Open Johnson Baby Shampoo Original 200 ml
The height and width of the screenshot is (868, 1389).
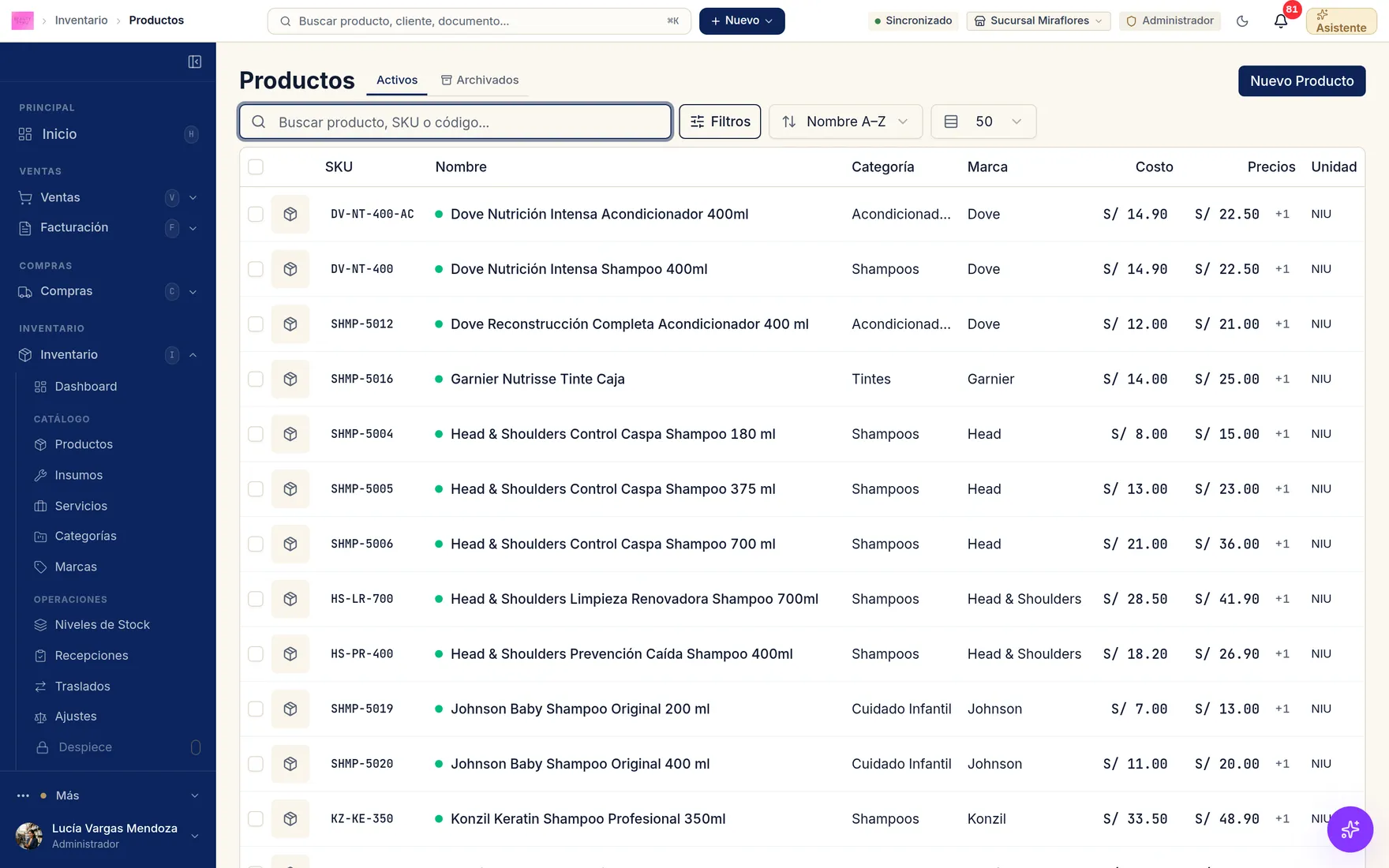pos(580,709)
